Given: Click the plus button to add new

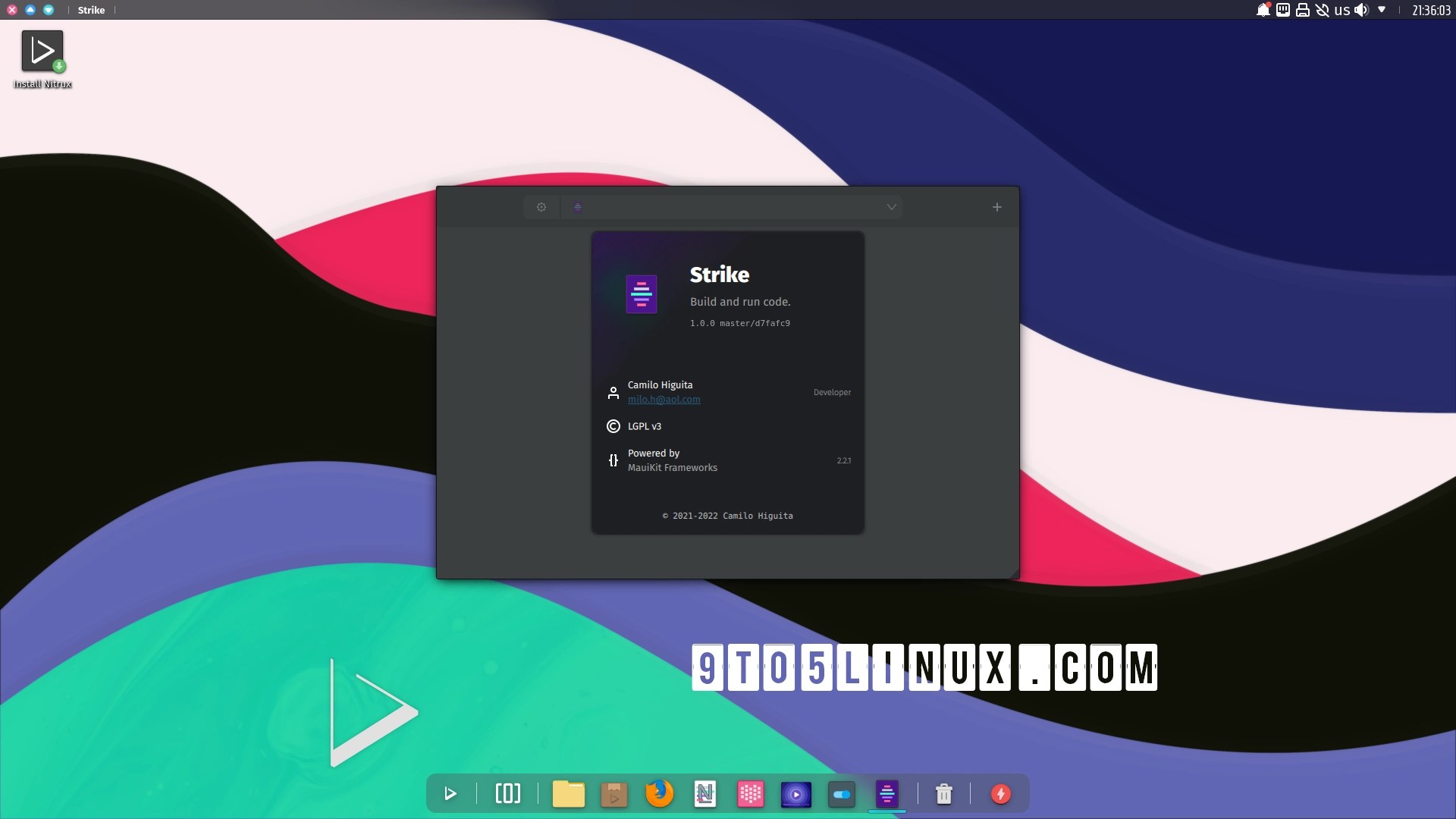Looking at the screenshot, I should (996, 207).
